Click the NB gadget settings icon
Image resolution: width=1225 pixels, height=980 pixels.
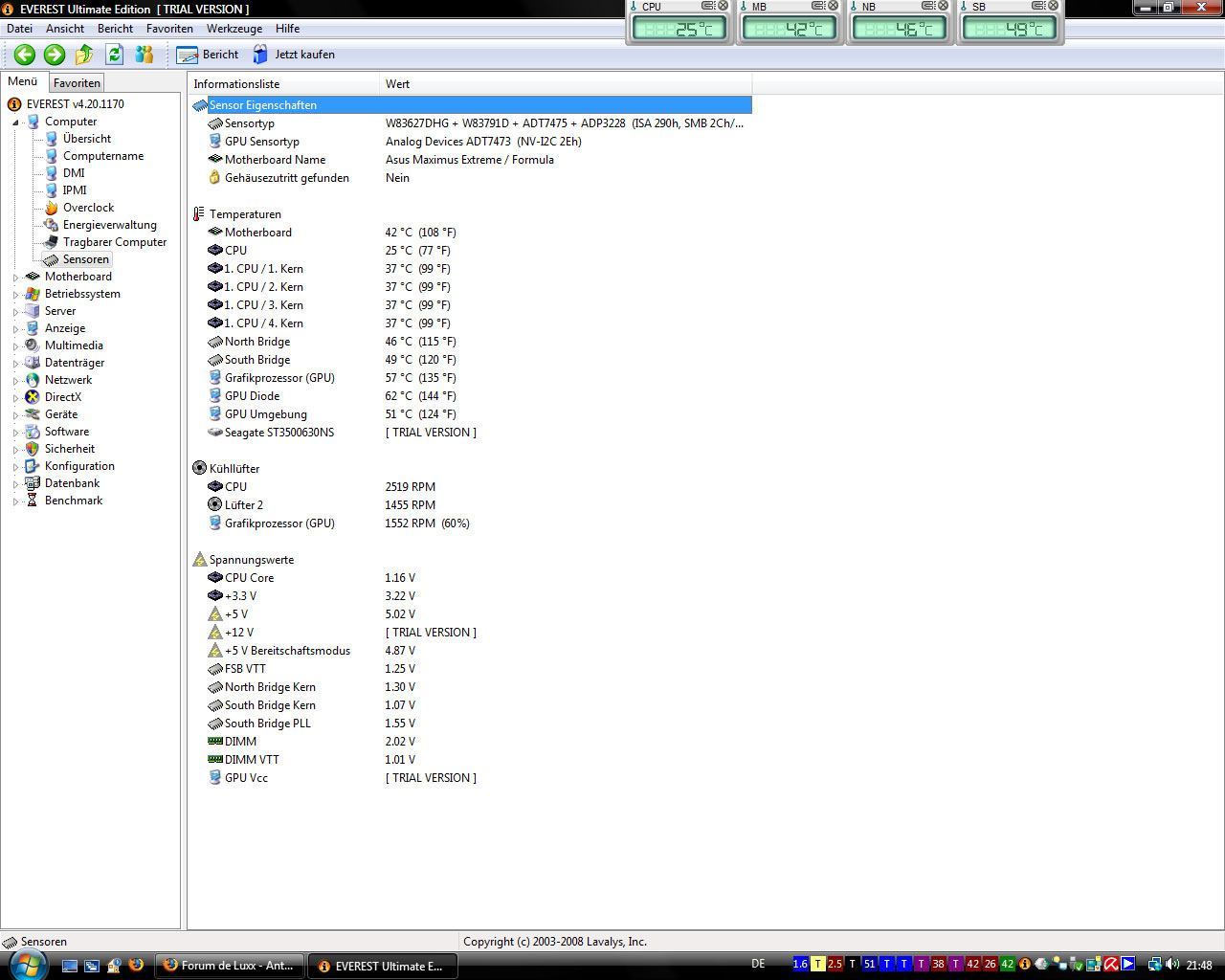pyautogui.click(x=927, y=6)
